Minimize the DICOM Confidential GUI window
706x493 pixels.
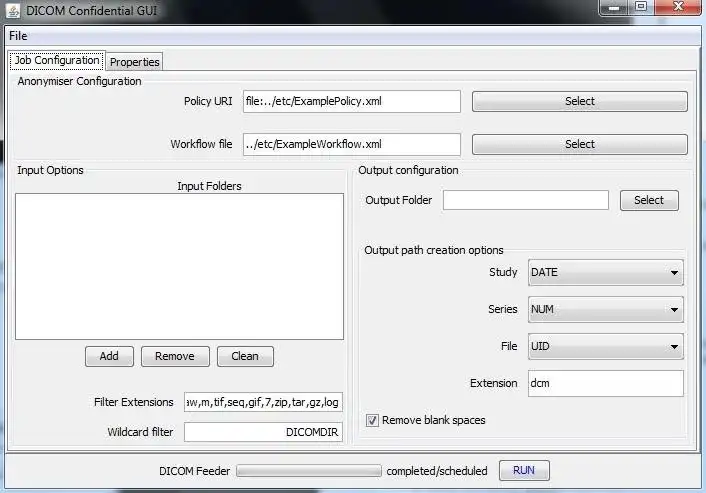613,8
